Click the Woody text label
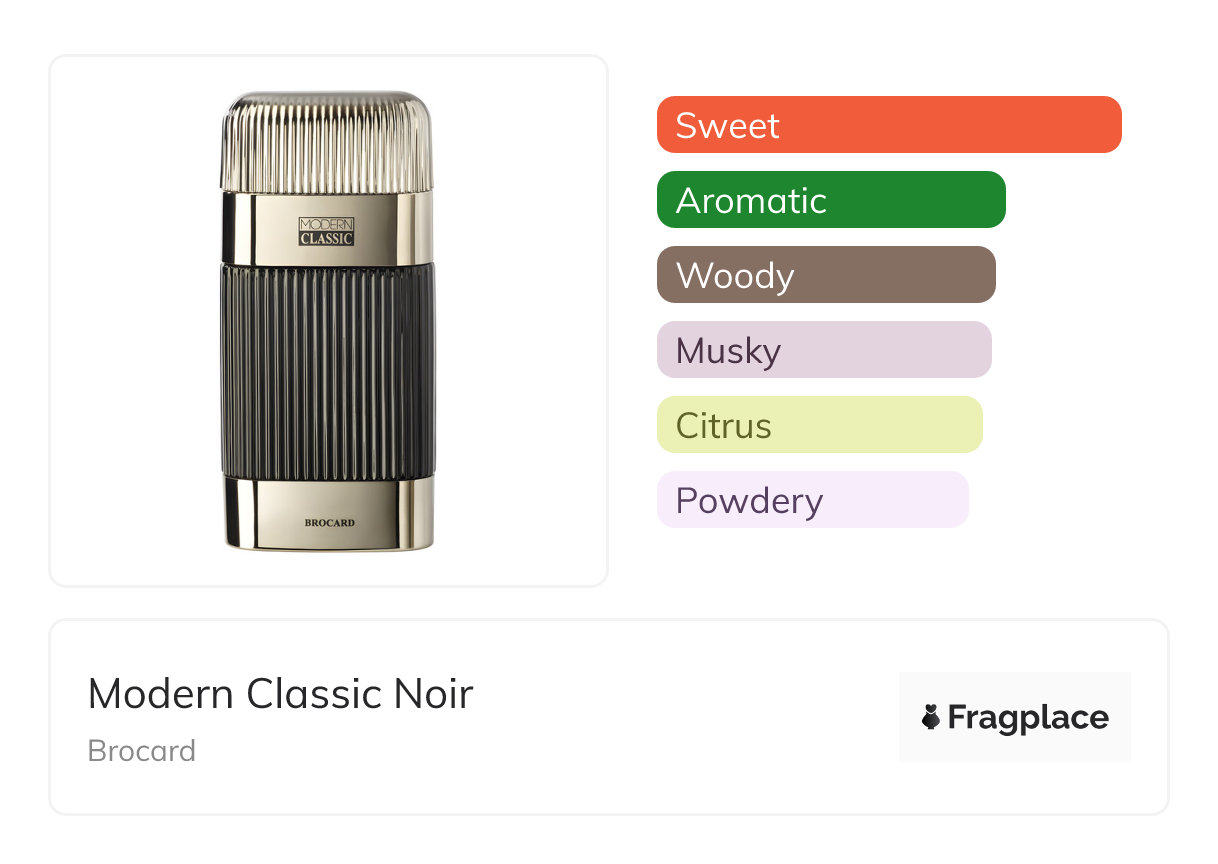Viewport: 1218px width, 864px height. (735, 275)
